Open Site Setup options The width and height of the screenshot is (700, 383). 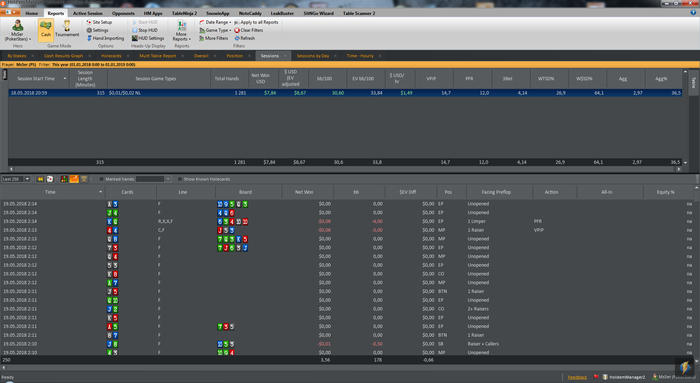(99, 22)
